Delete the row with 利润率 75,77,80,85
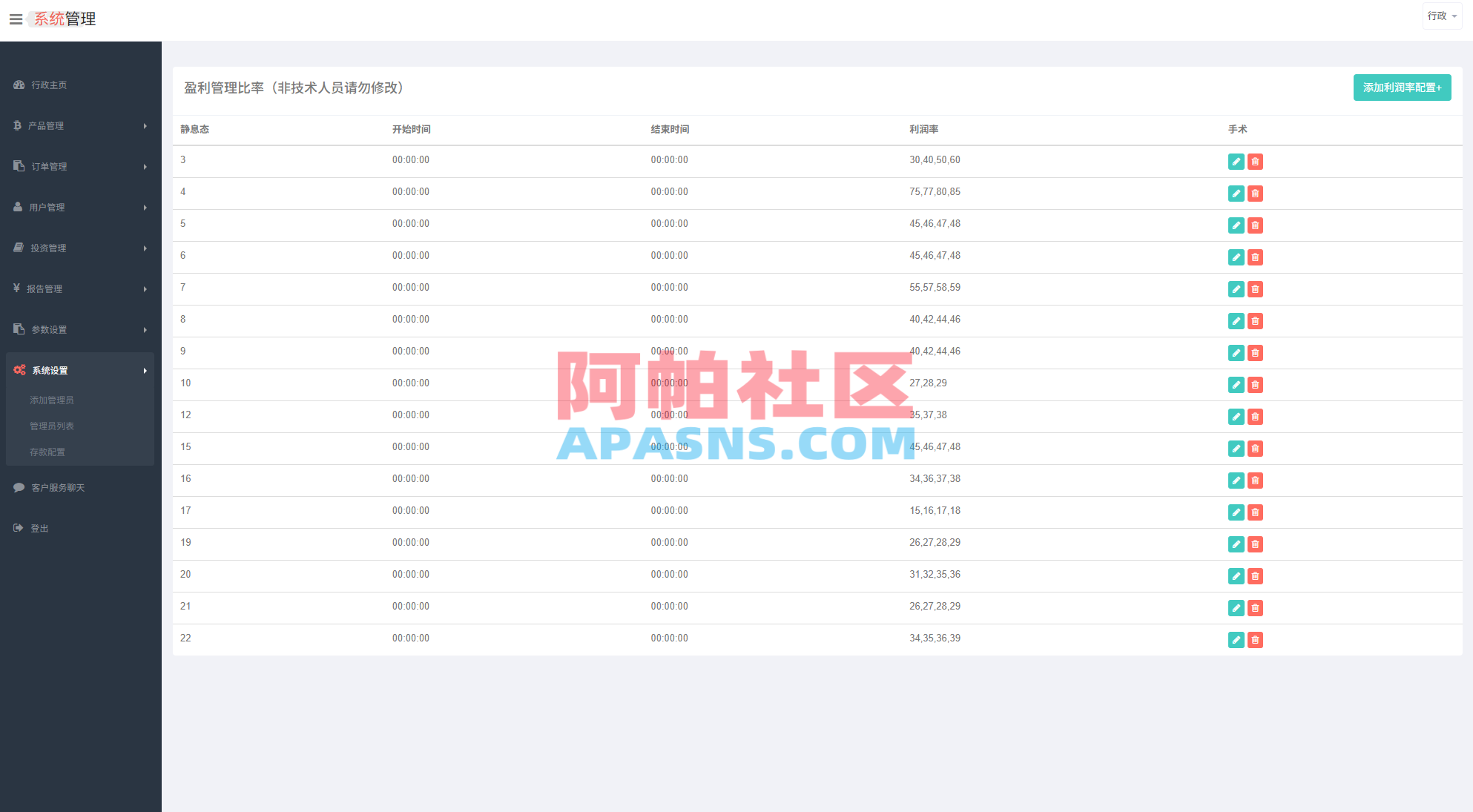Image resolution: width=1473 pixels, height=812 pixels. (1255, 194)
